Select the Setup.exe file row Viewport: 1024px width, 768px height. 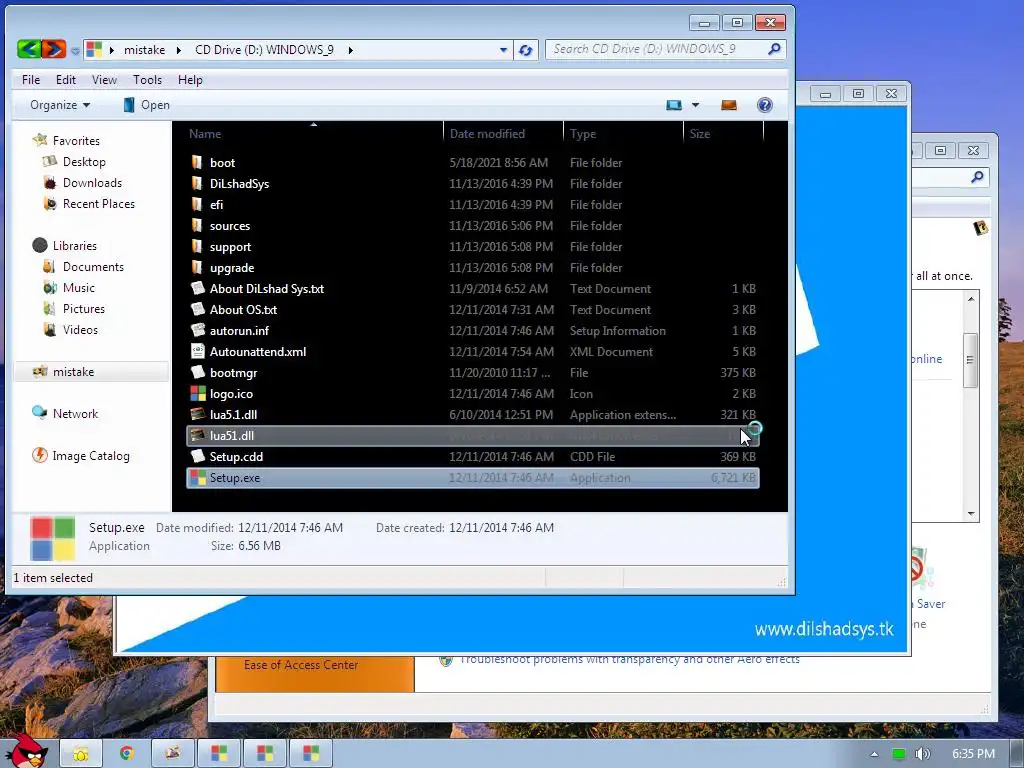coord(473,477)
